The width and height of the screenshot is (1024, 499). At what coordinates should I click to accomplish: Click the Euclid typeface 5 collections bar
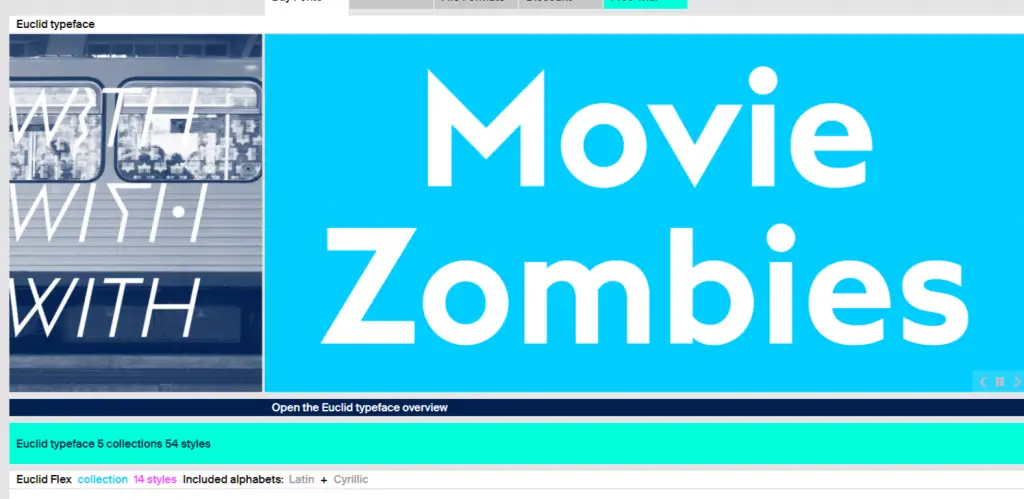(x=517, y=443)
